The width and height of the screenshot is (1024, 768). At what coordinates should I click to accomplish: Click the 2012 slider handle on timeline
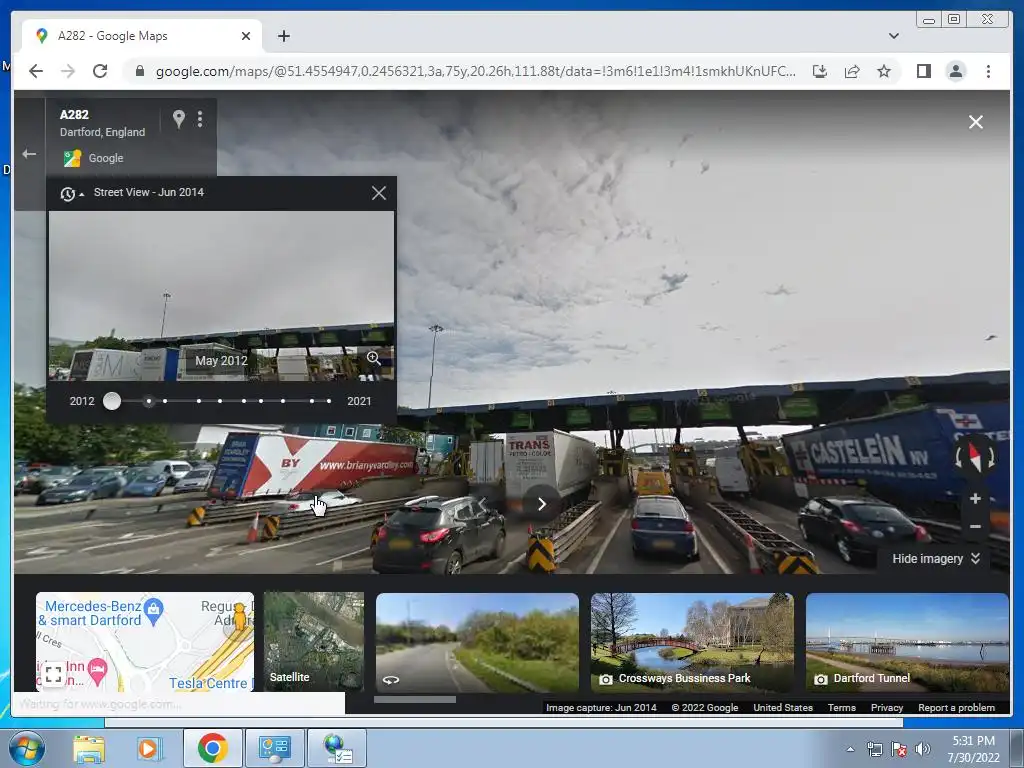click(x=112, y=401)
